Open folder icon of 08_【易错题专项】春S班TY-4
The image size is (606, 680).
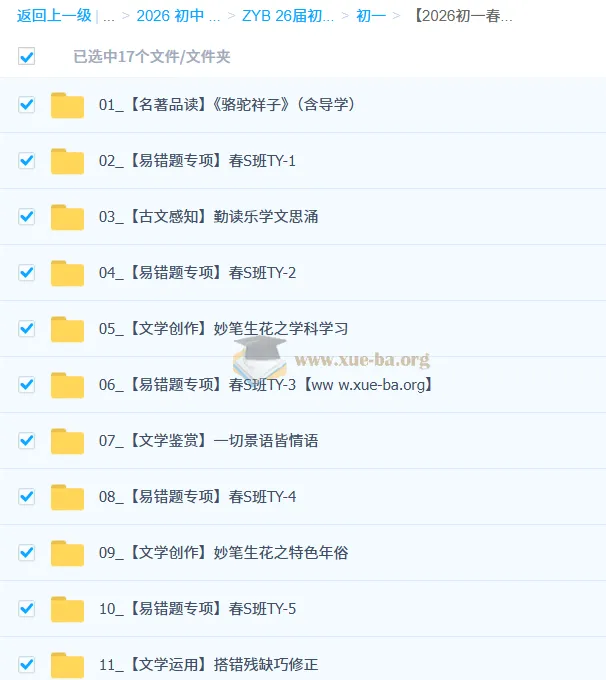click(x=67, y=497)
